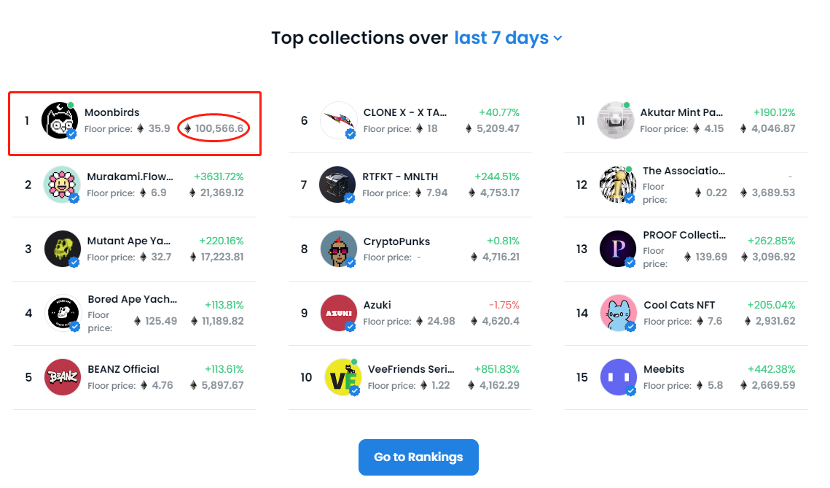The height and width of the screenshot is (488, 830).
Task: Select the Mutant Ape Yacht Club avatar
Action: (x=62, y=249)
